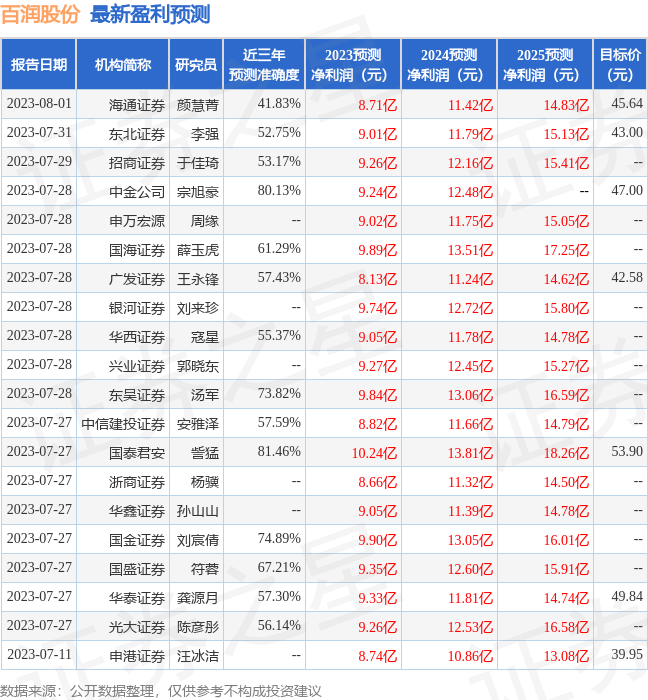Click analyst name 颜慧菁

coord(198,105)
